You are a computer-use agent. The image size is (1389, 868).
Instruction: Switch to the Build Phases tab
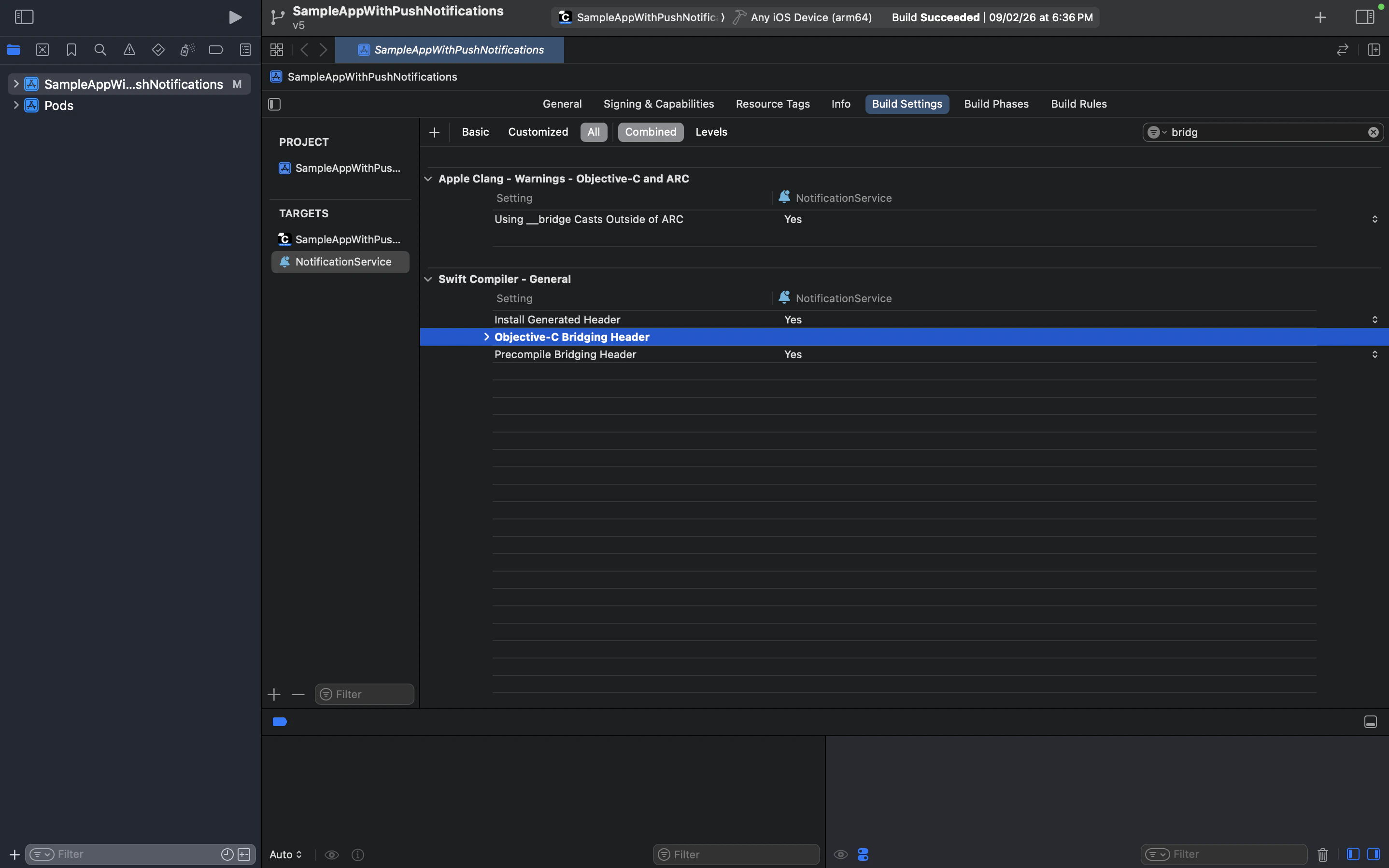click(x=996, y=104)
